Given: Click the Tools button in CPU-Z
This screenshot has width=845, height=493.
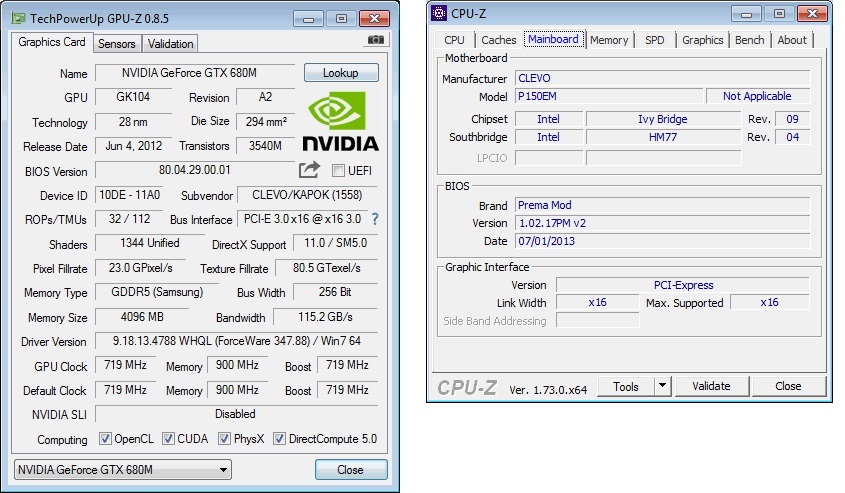Looking at the screenshot, I should point(626,386).
